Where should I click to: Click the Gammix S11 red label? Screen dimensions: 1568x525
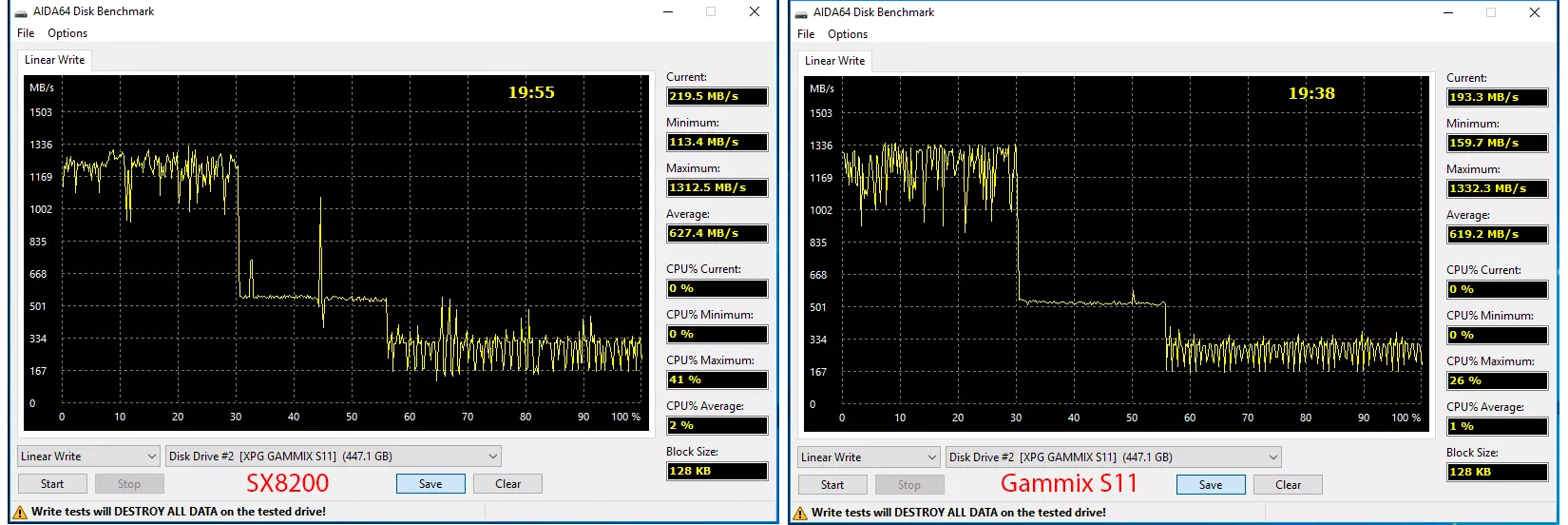pyautogui.click(x=1069, y=483)
